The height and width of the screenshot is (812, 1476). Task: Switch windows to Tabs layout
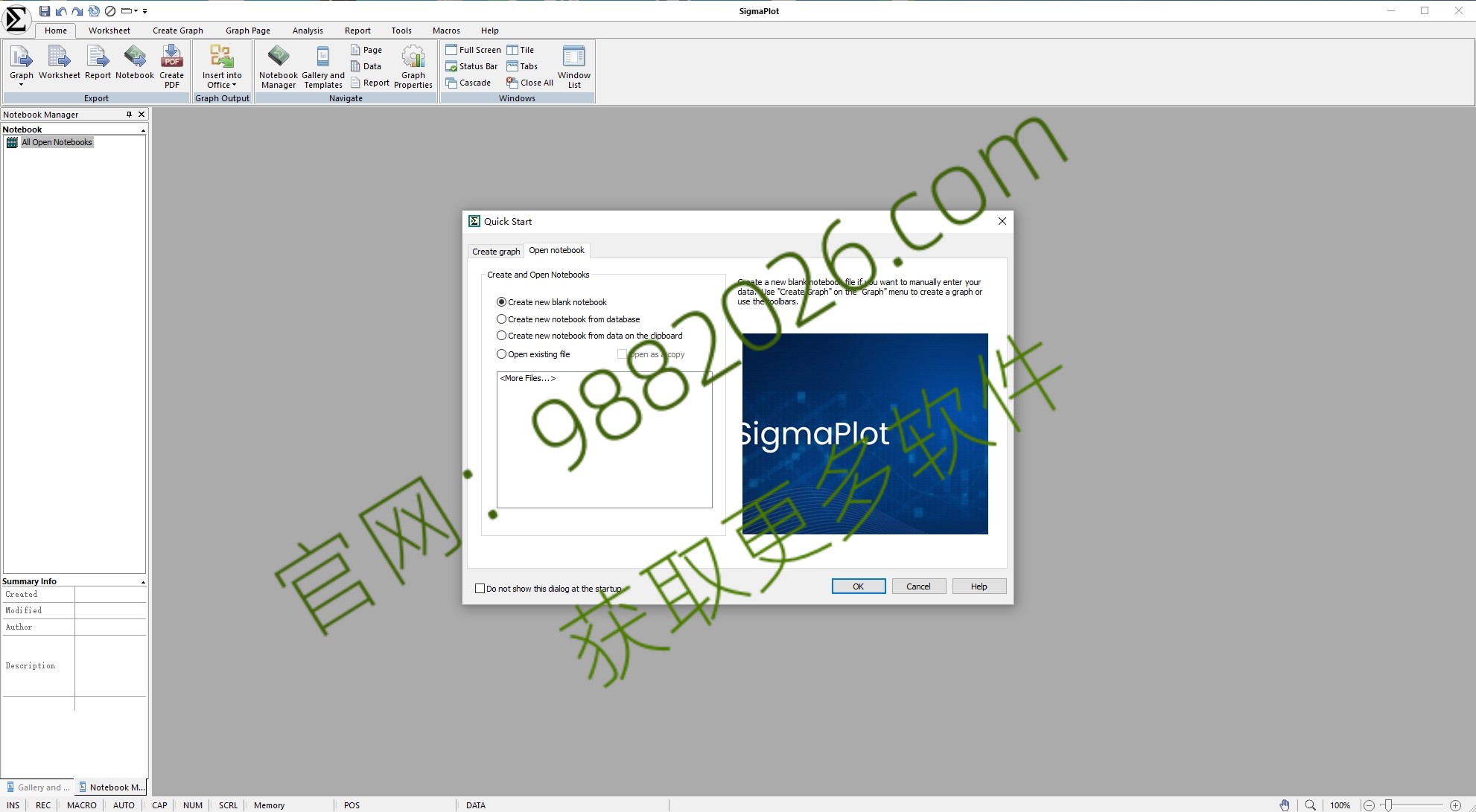[x=522, y=66]
